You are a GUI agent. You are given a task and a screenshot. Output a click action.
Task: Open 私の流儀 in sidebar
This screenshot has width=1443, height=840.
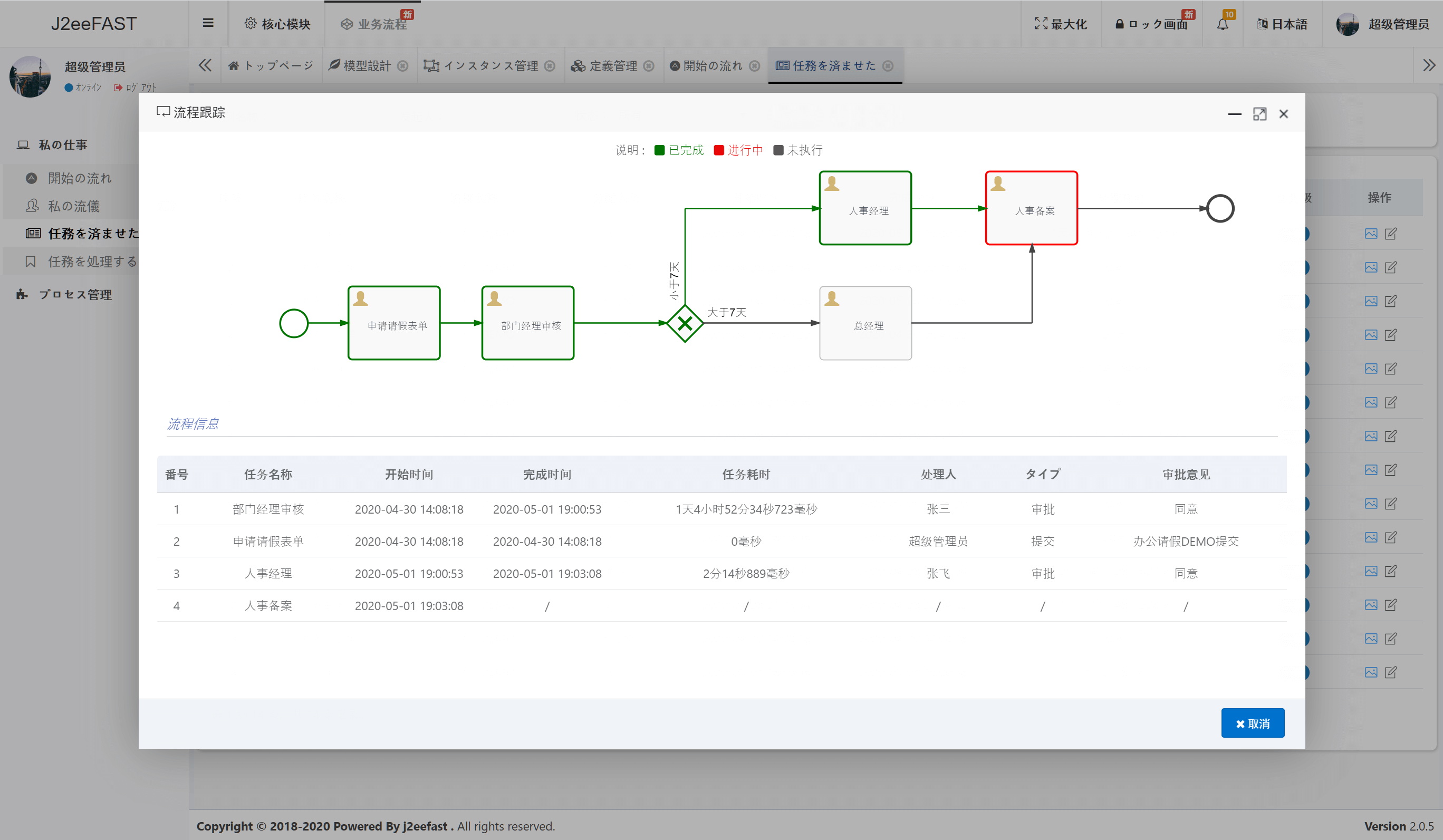point(73,206)
